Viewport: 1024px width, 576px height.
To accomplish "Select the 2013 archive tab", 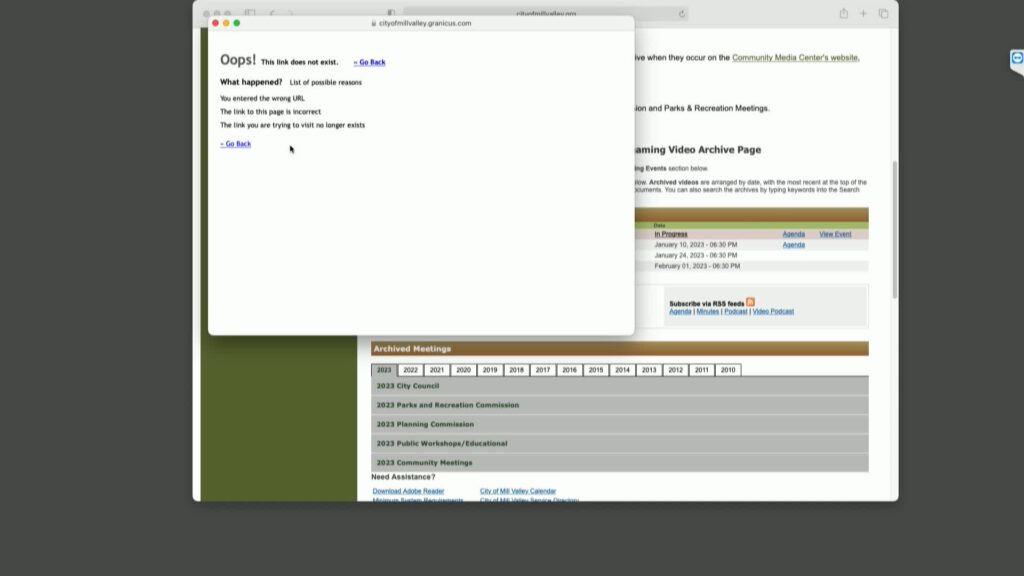I will pos(648,370).
